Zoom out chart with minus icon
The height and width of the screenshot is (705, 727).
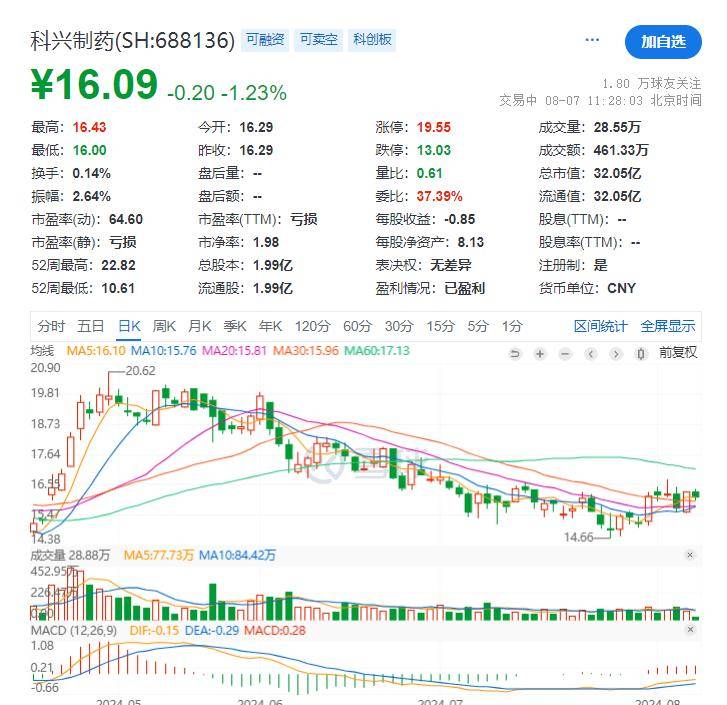click(x=565, y=355)
